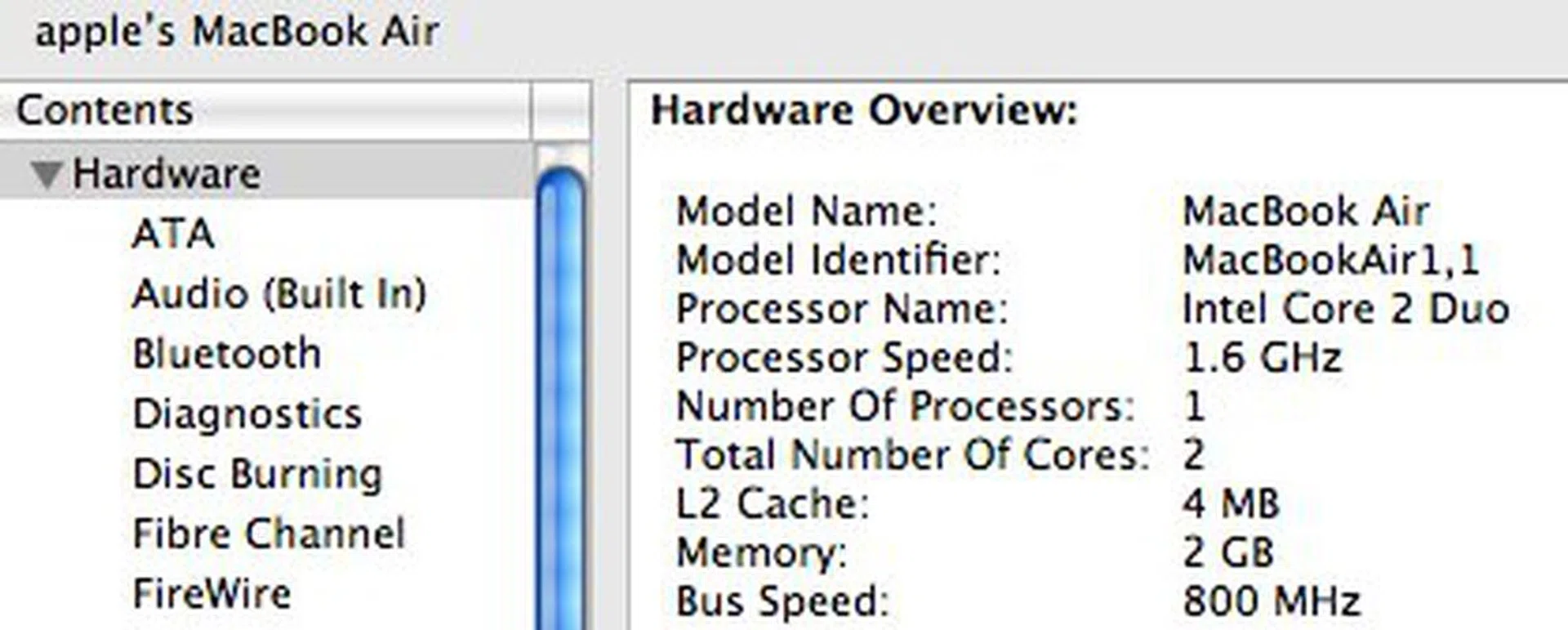View Diagnostics information
The height and width of the screenshot is (630, 1568).
click(x=247, y=413)
